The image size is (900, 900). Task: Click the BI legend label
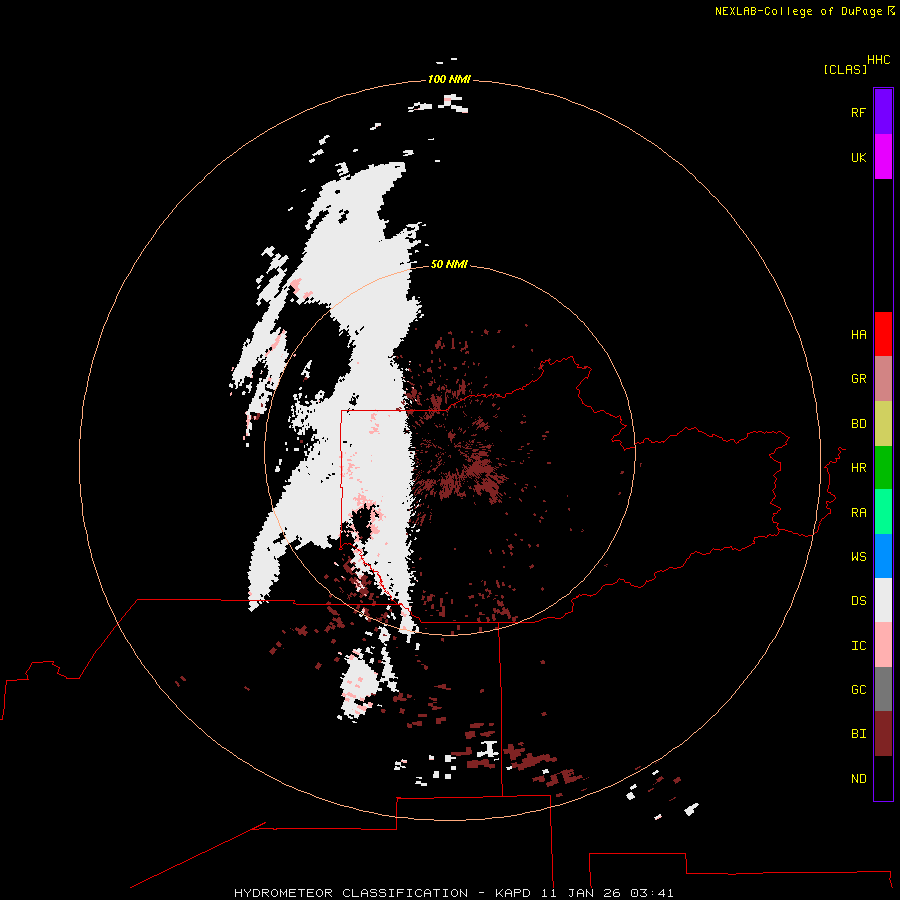[x=858, y=734]
